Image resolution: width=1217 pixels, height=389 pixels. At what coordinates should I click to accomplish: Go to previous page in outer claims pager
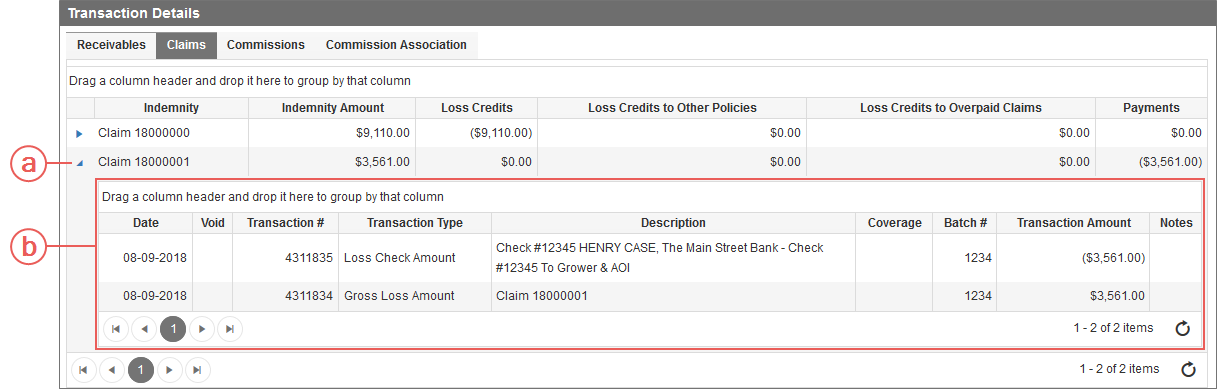[x=113, y=370]
